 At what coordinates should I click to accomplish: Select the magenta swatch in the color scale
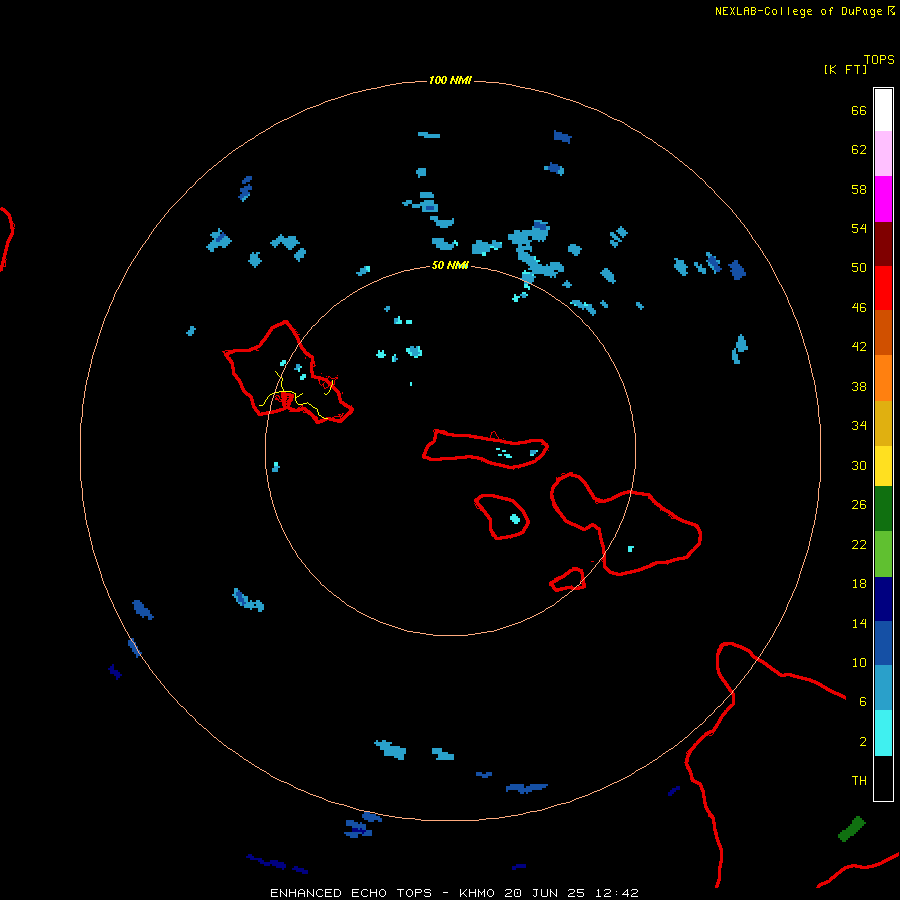click(x=883, y=199)
